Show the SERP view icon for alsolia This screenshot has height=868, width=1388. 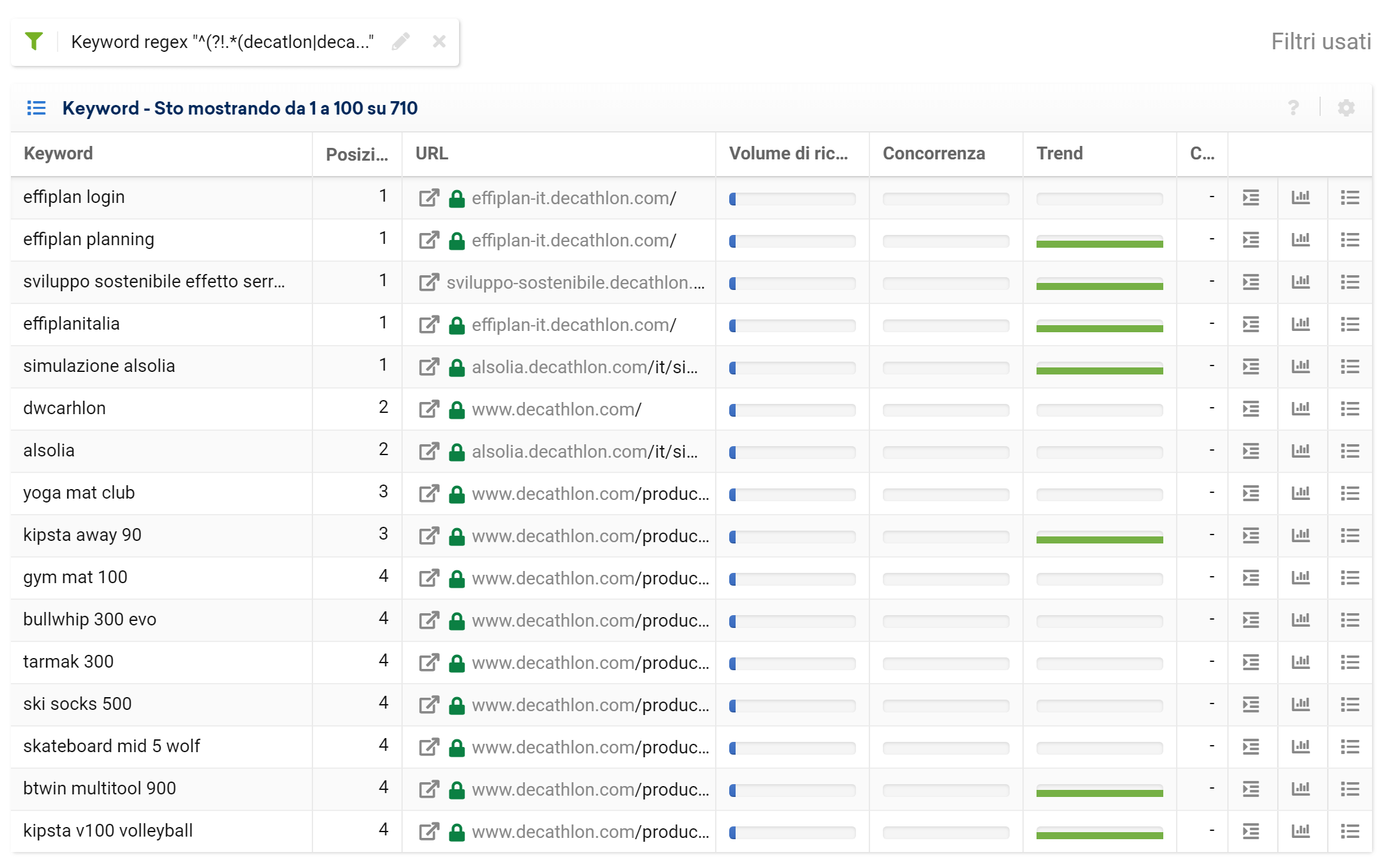(x=1251, y=451)
